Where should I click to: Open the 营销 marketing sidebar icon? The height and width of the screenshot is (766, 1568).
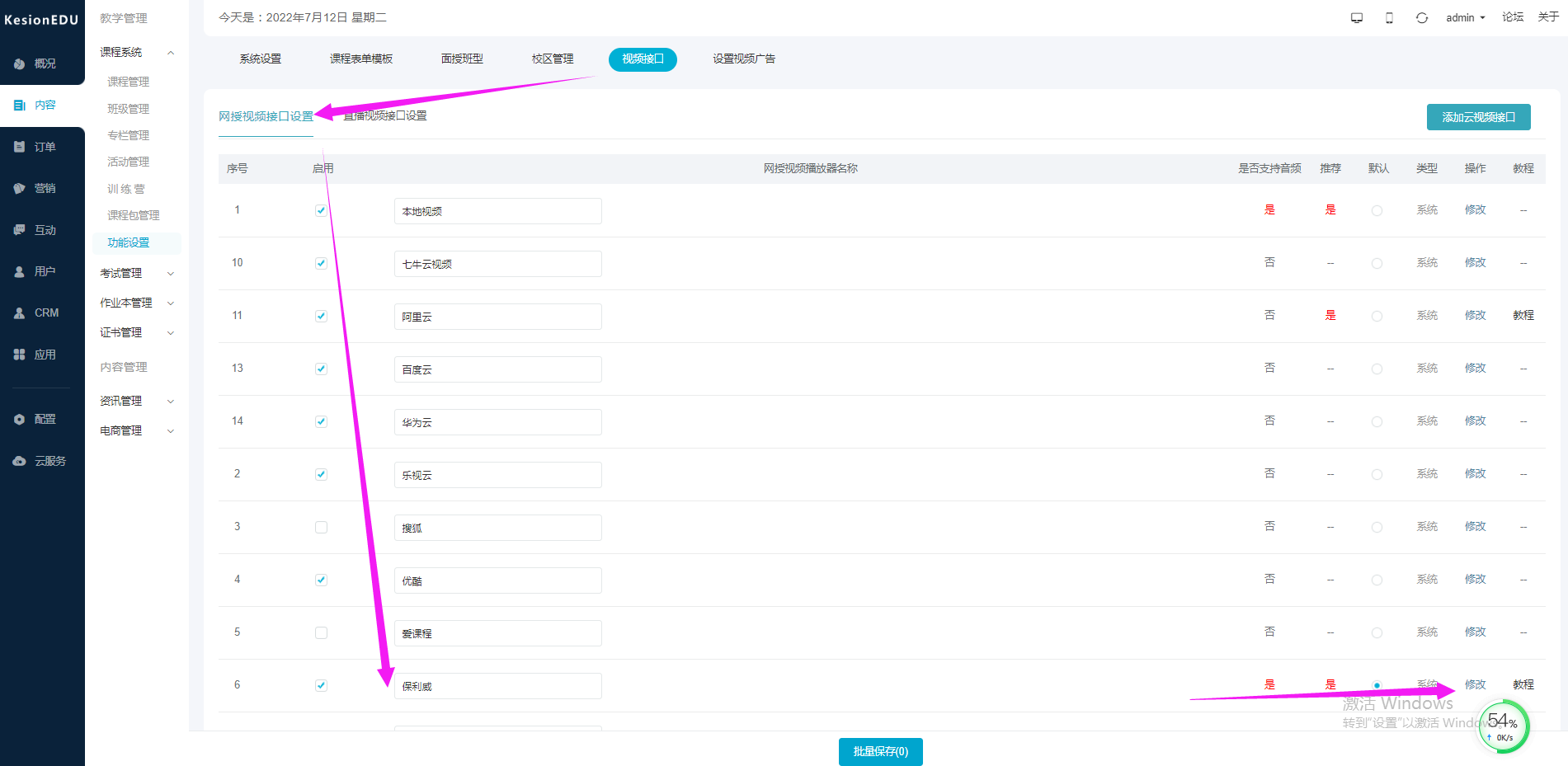pos(20,188)
